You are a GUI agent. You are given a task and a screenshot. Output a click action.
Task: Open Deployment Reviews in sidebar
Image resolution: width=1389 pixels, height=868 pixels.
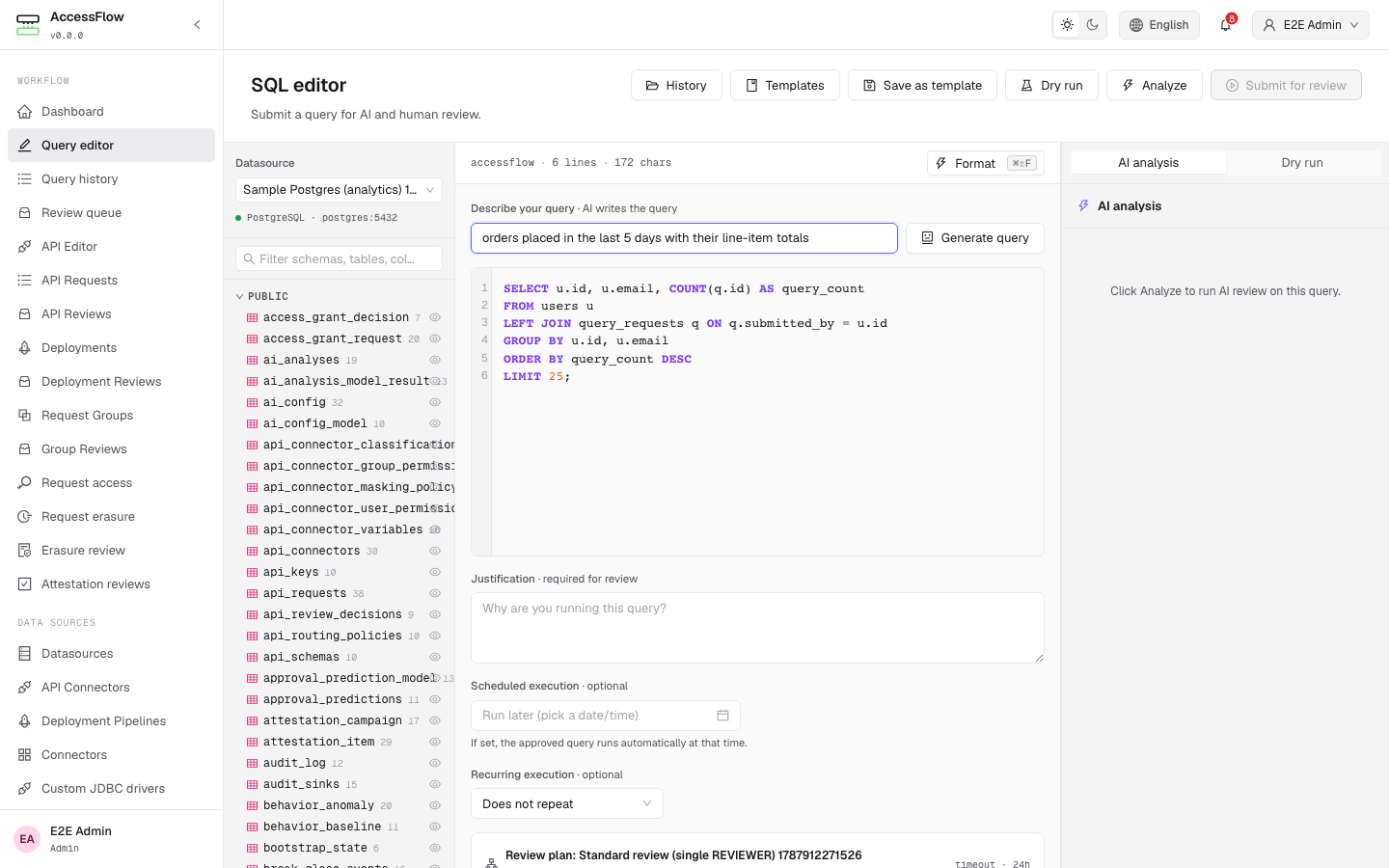[111, 382]
